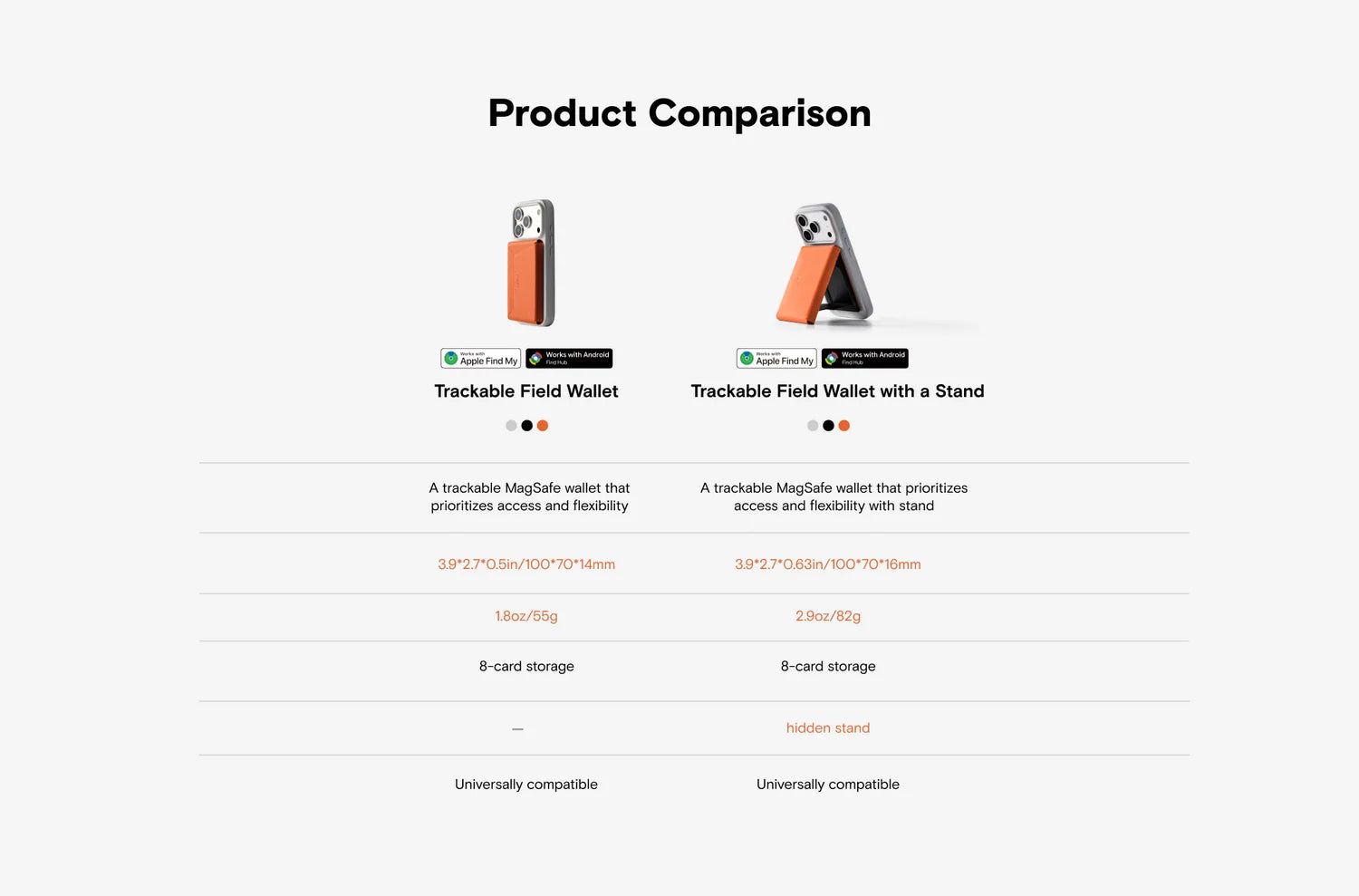Select the black color for Trackable Field Wallet
The height and width of the screenshot is (896, 1359).
point(526,426)
